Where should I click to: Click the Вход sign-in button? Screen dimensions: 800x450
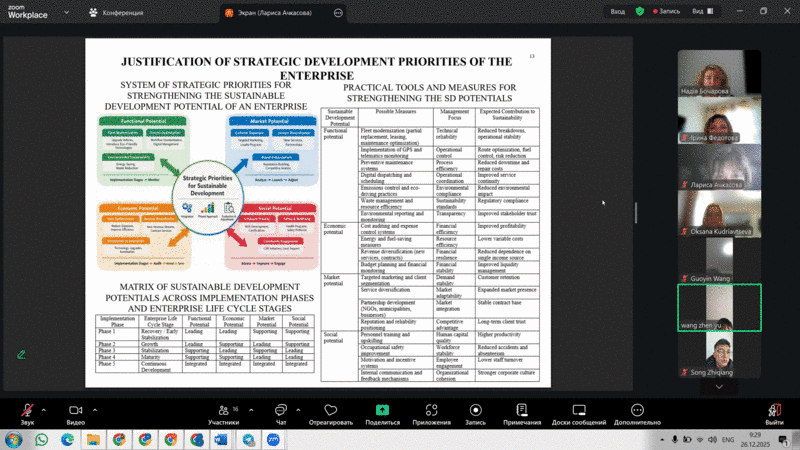point(618,11)
